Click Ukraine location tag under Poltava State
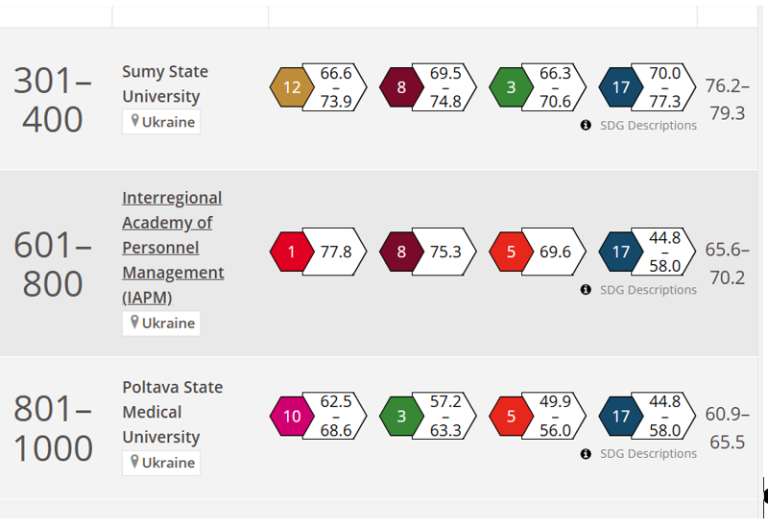The image size is (768, 528). (x=161, y=463)
